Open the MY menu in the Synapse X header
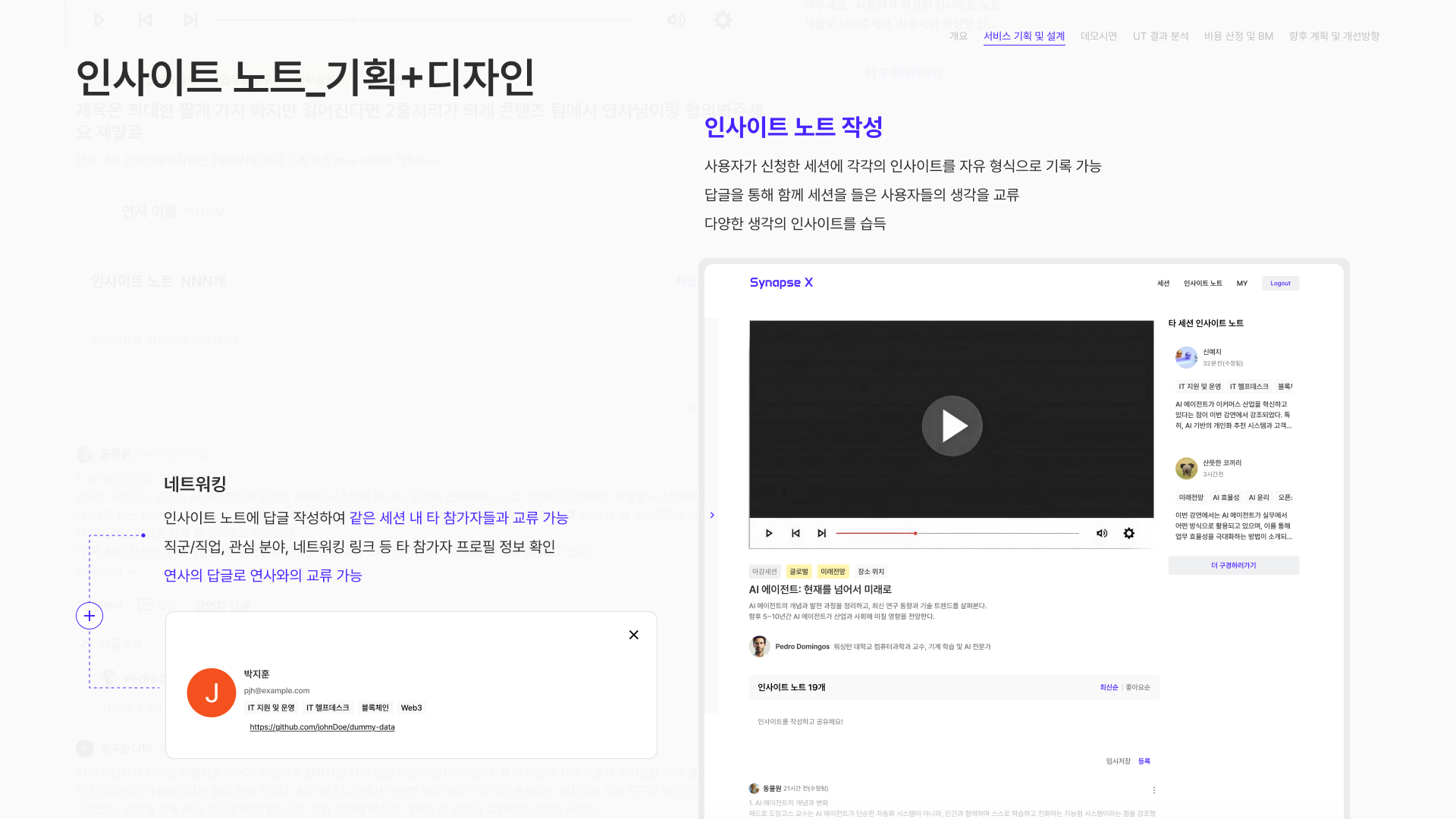The height and width of the screenshot is (819, 1456). tap(1242, 284)
